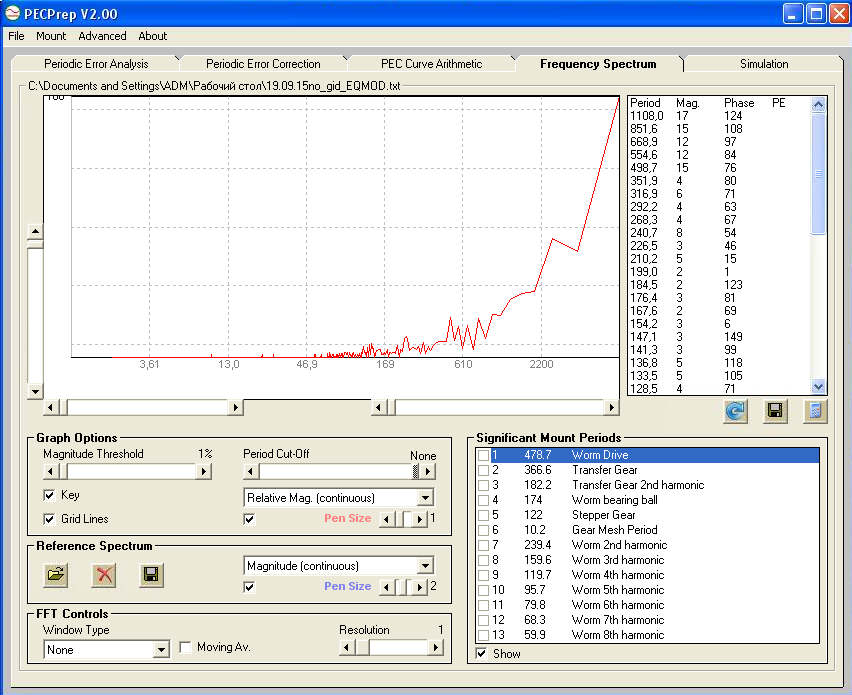This screenshot has height=695, width=852.
Task: Open the Advanced menu
Action: tap(102, 36)
